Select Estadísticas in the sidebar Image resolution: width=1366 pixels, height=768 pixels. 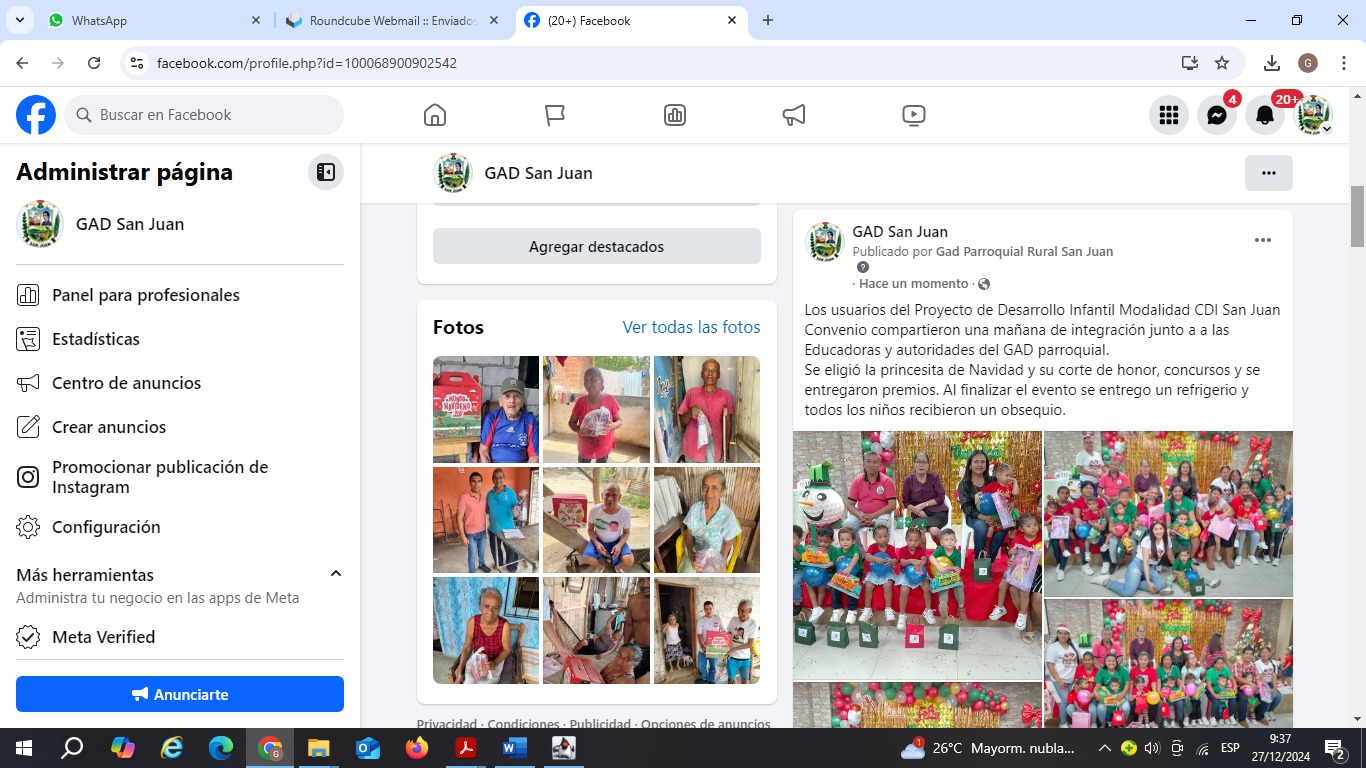point(96,339)
